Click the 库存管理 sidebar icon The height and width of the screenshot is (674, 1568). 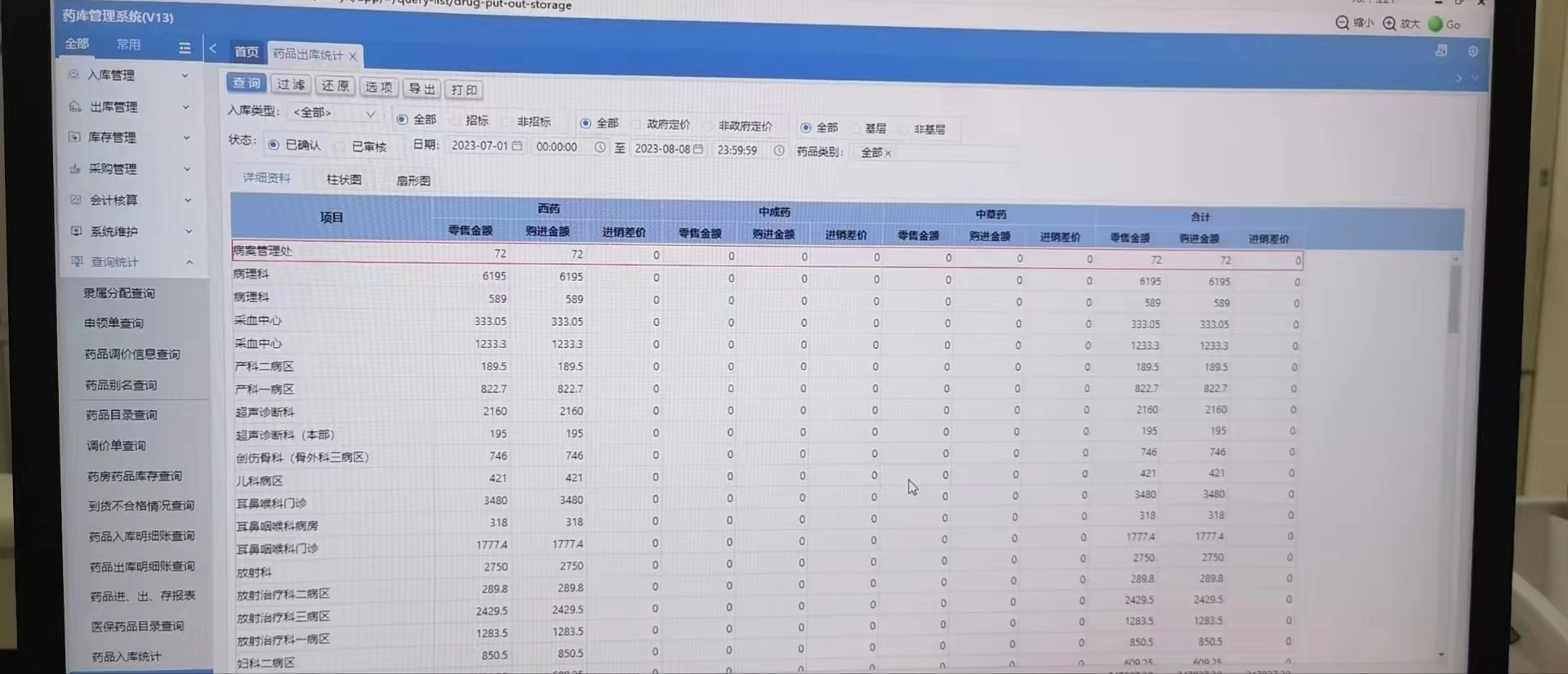click(x=74, y=136)
